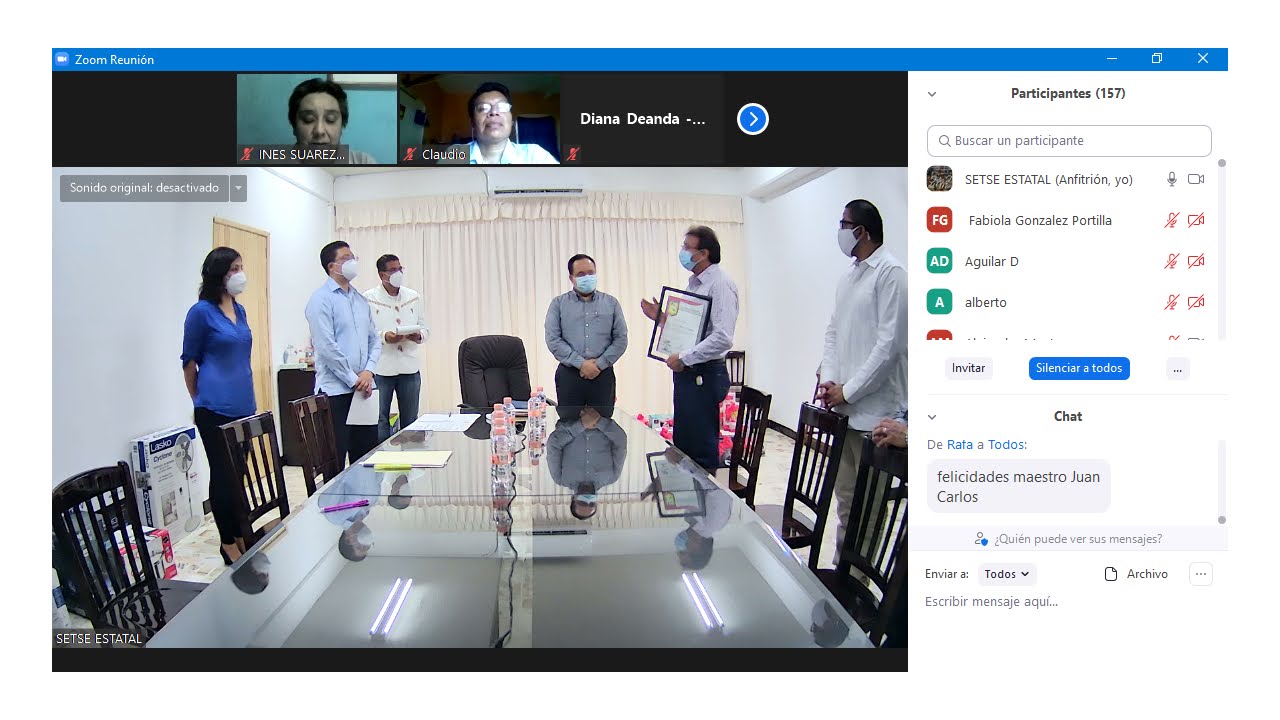The height and width of the screenshot is (720, 1280).
Task: Click ¿Quién puede ver sus mensajes? link
Action: pos(1078,539)
